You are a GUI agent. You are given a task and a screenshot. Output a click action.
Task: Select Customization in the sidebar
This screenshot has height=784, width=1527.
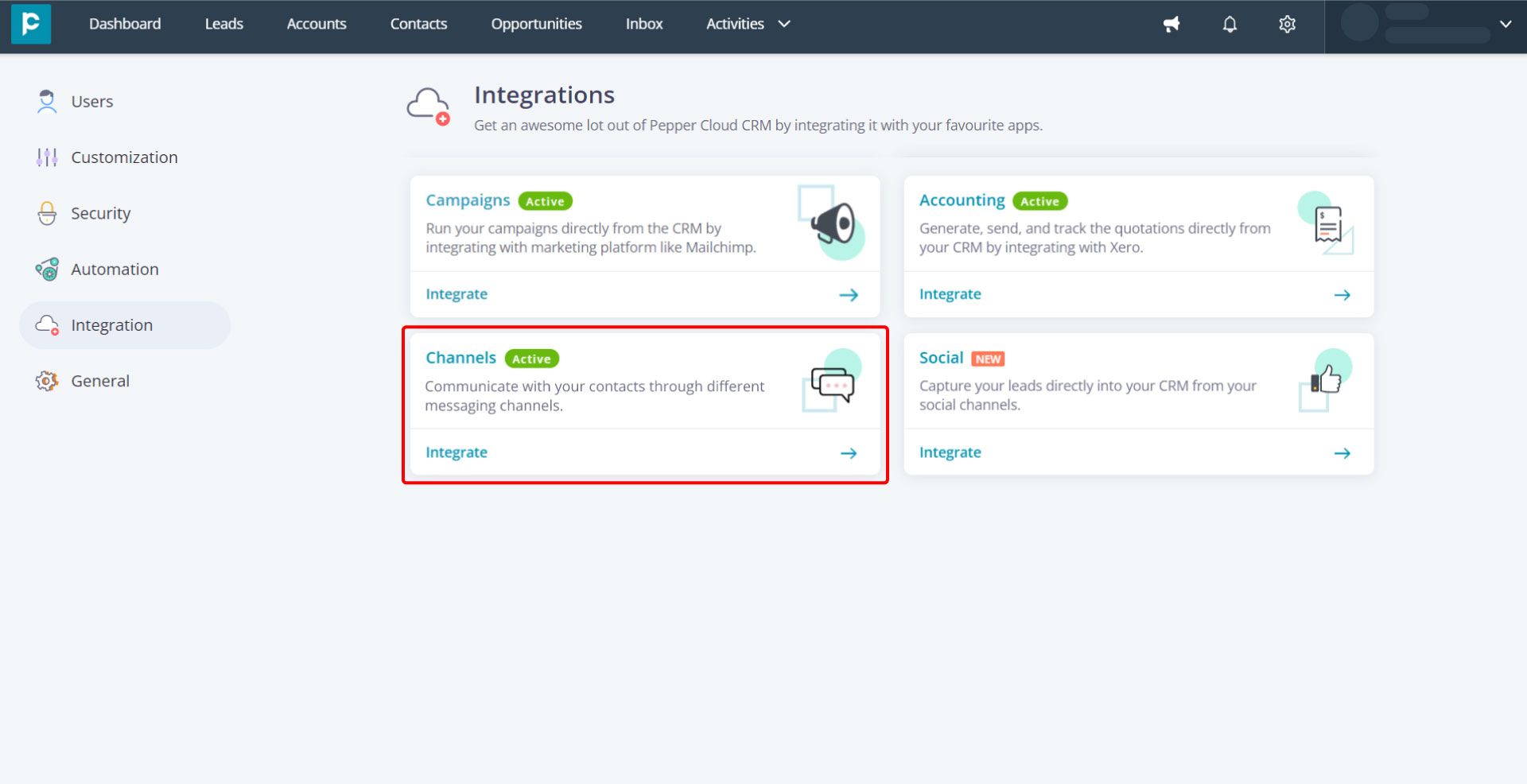(x=125, y=157)
